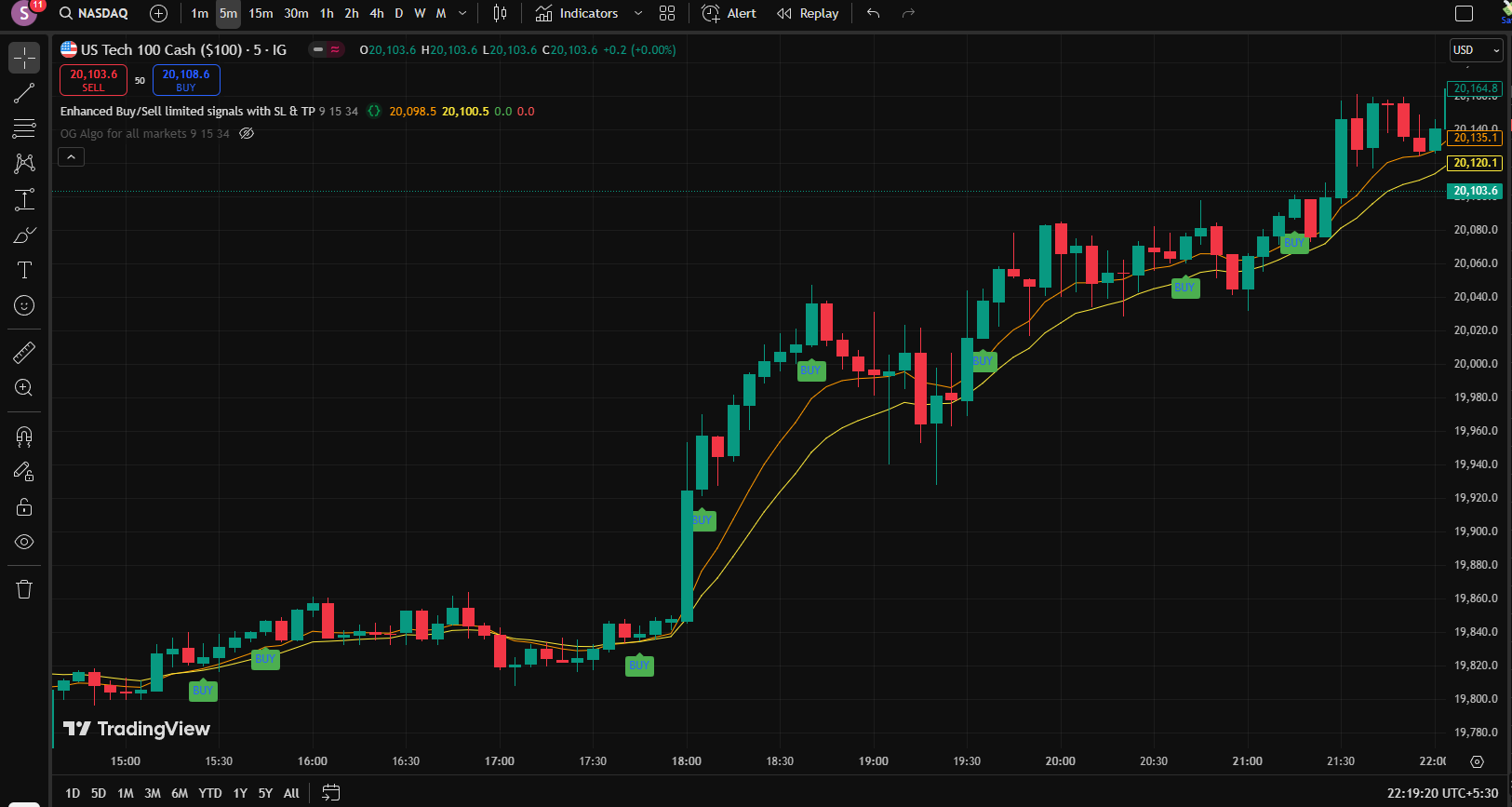The height and width of the screenshot is (807, 1512).
Task: Show the hidden OG Algo indicator
Action: coord(247,133)
